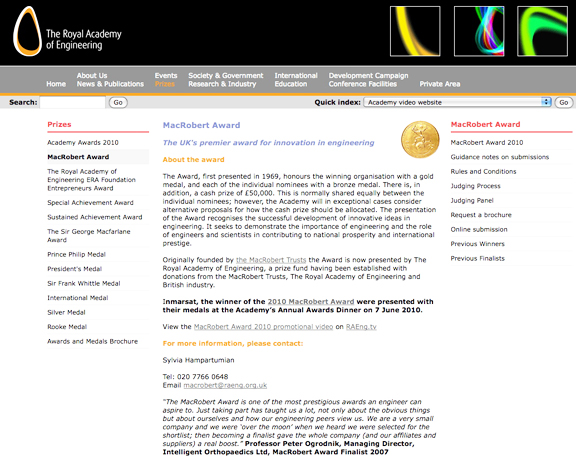Focus the Search text field

(x=73, y=102)
